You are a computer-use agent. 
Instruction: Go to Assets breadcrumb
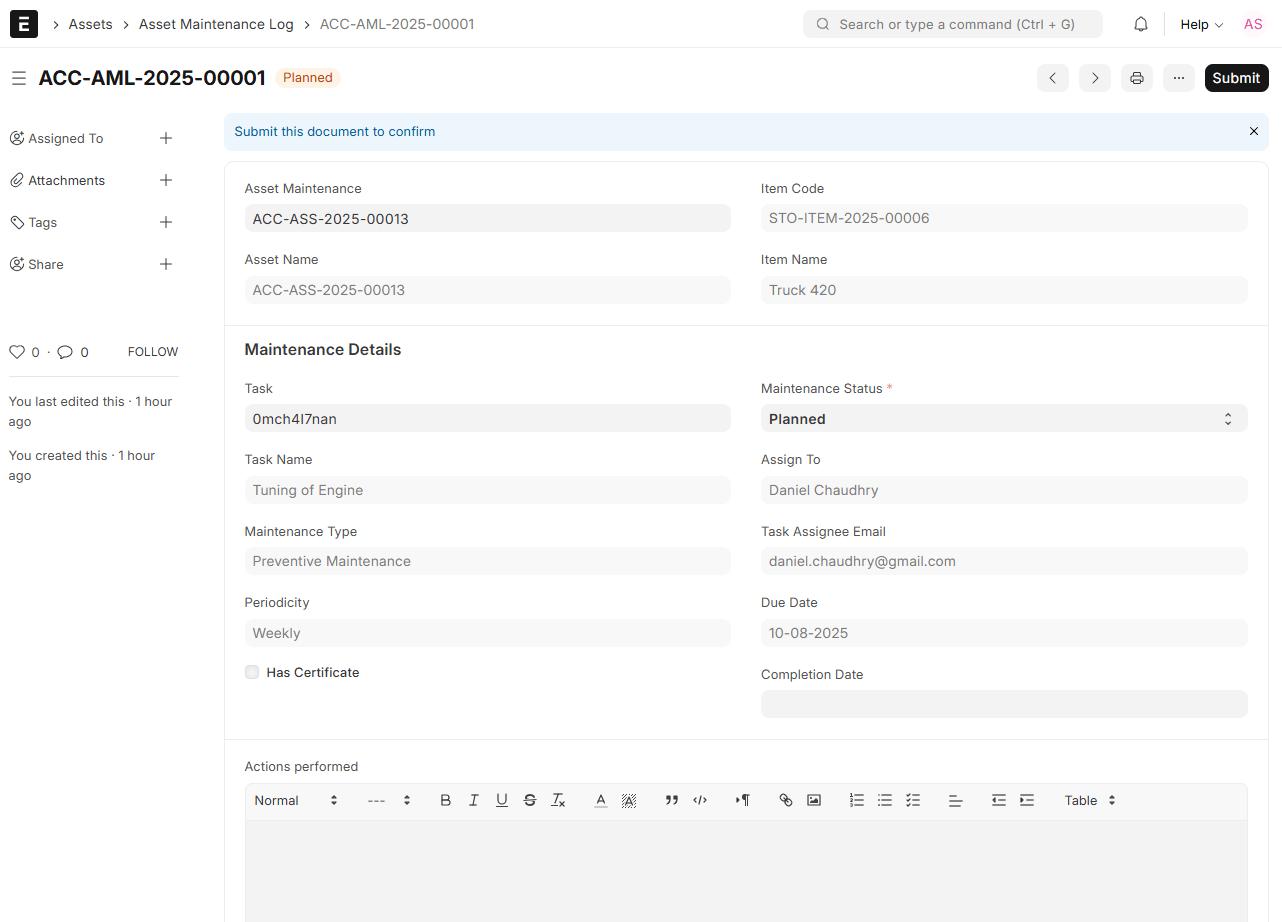pyautogui.click(x=90, y=24)
